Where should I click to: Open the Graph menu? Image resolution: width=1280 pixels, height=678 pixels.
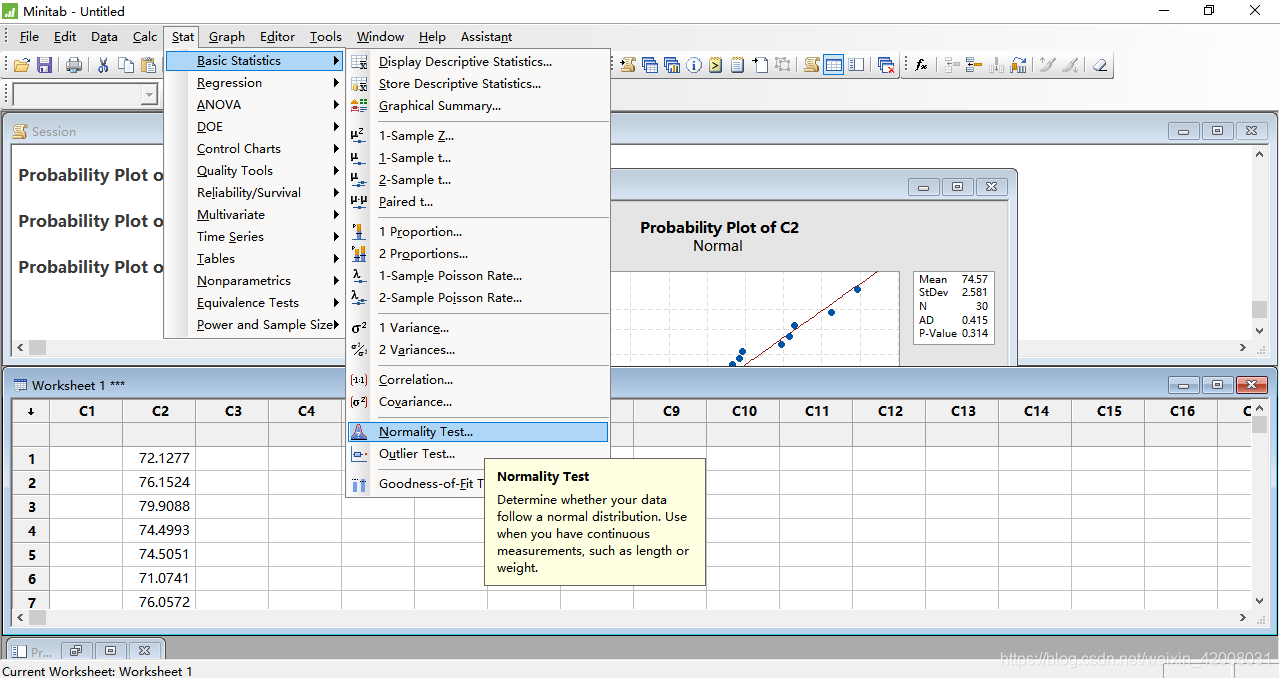227,37
